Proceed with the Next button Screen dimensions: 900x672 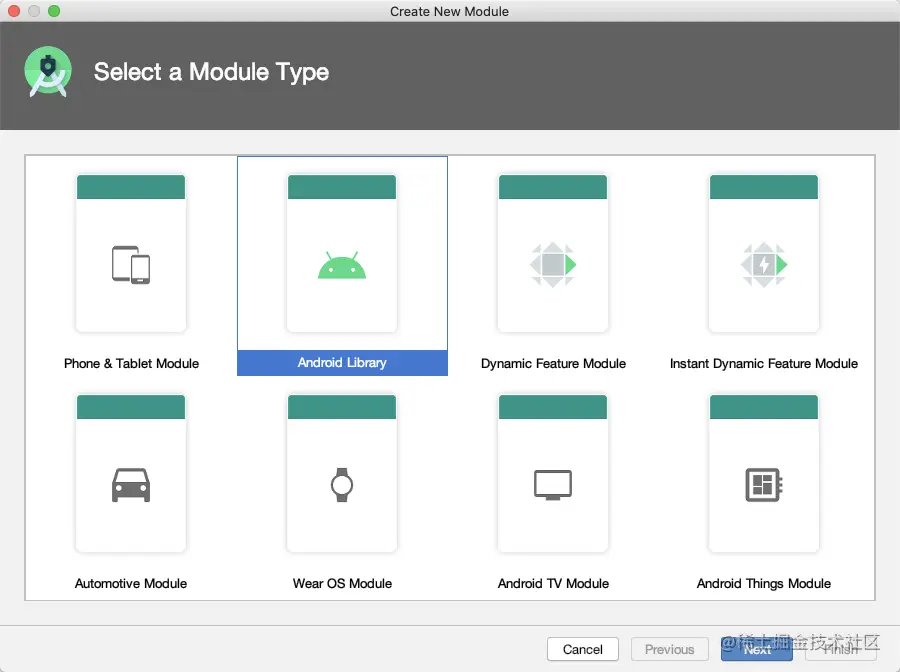coord(757,649)
